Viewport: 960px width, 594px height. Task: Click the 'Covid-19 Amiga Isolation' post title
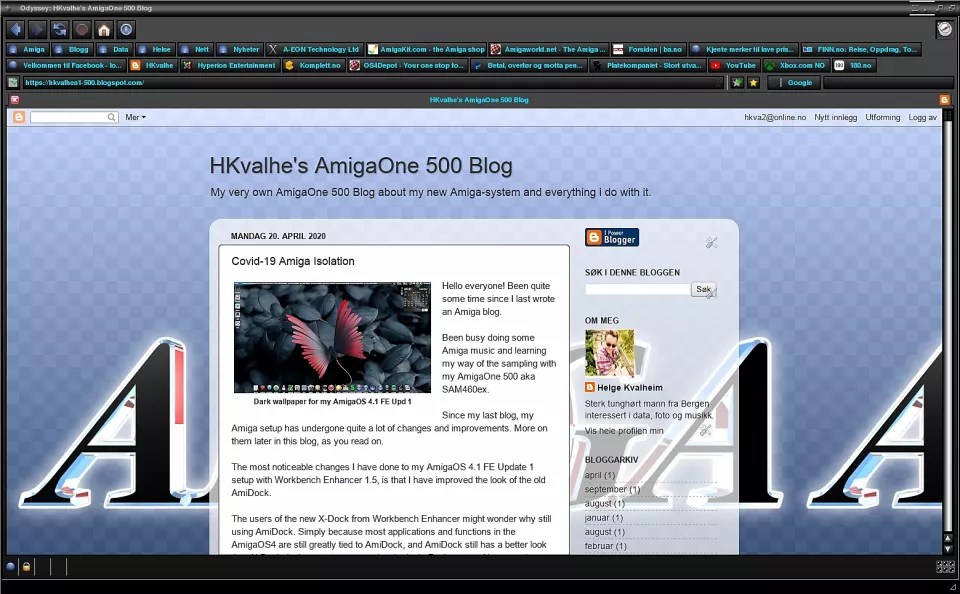coord(293,261)
